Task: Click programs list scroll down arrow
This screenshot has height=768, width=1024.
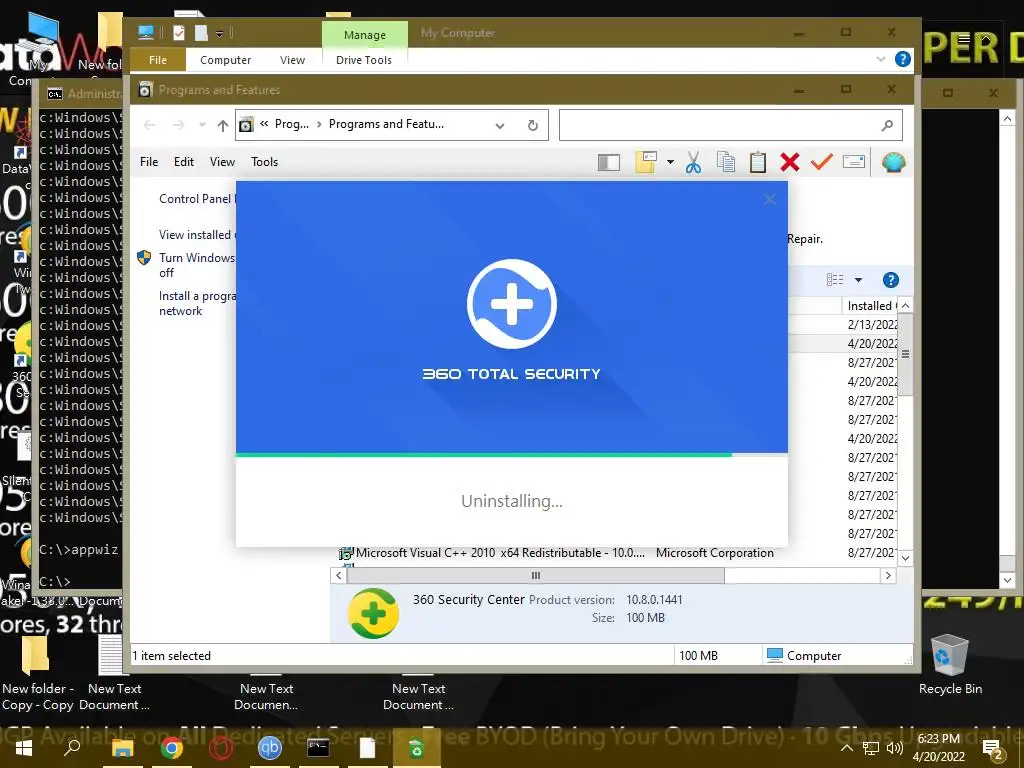Action: click(905, 558)
